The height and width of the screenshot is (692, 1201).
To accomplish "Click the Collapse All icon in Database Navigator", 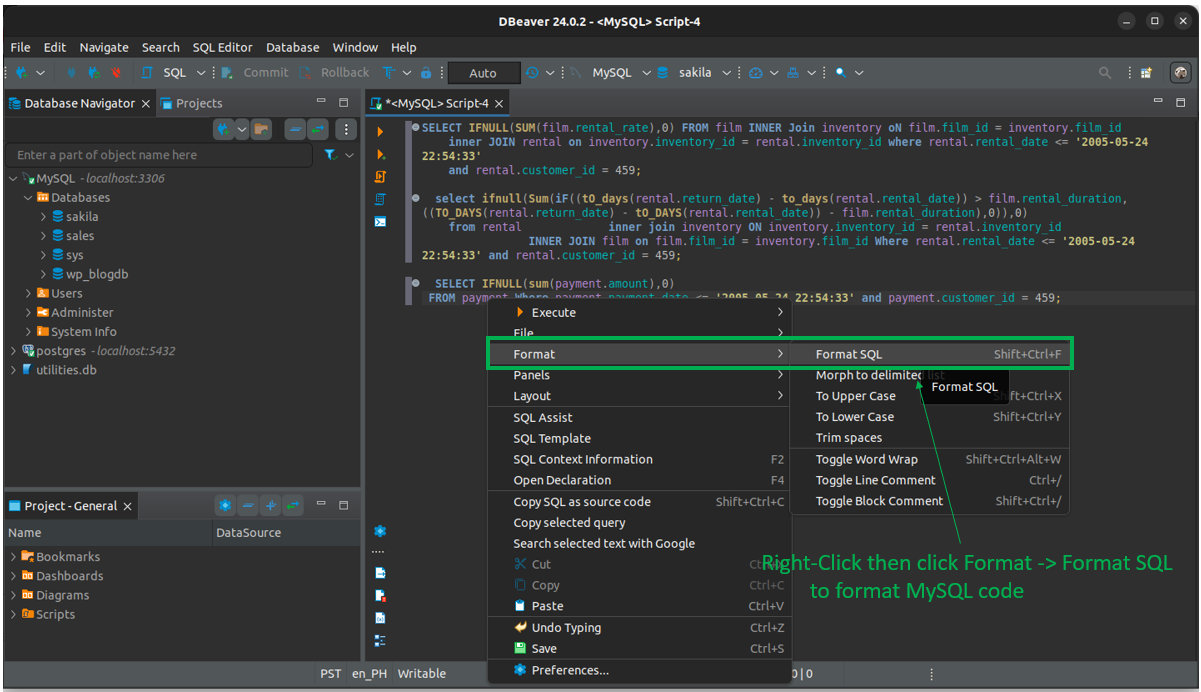I will [295, 129].
